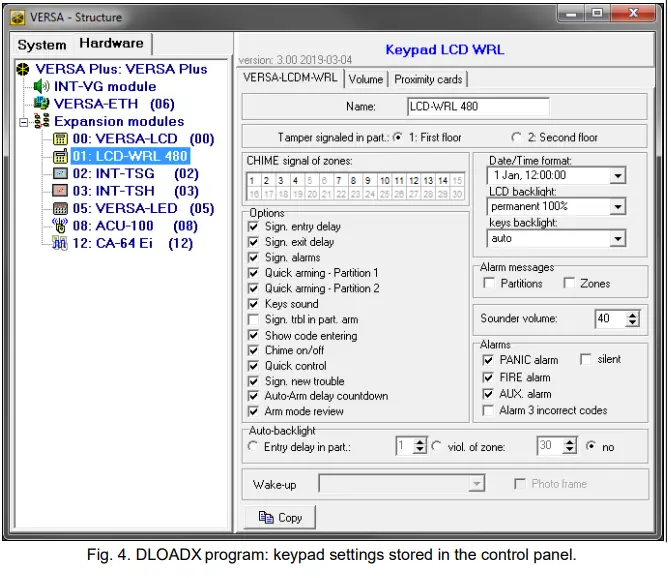Uncheck Sign. alarms option

[x=253, y=258]
